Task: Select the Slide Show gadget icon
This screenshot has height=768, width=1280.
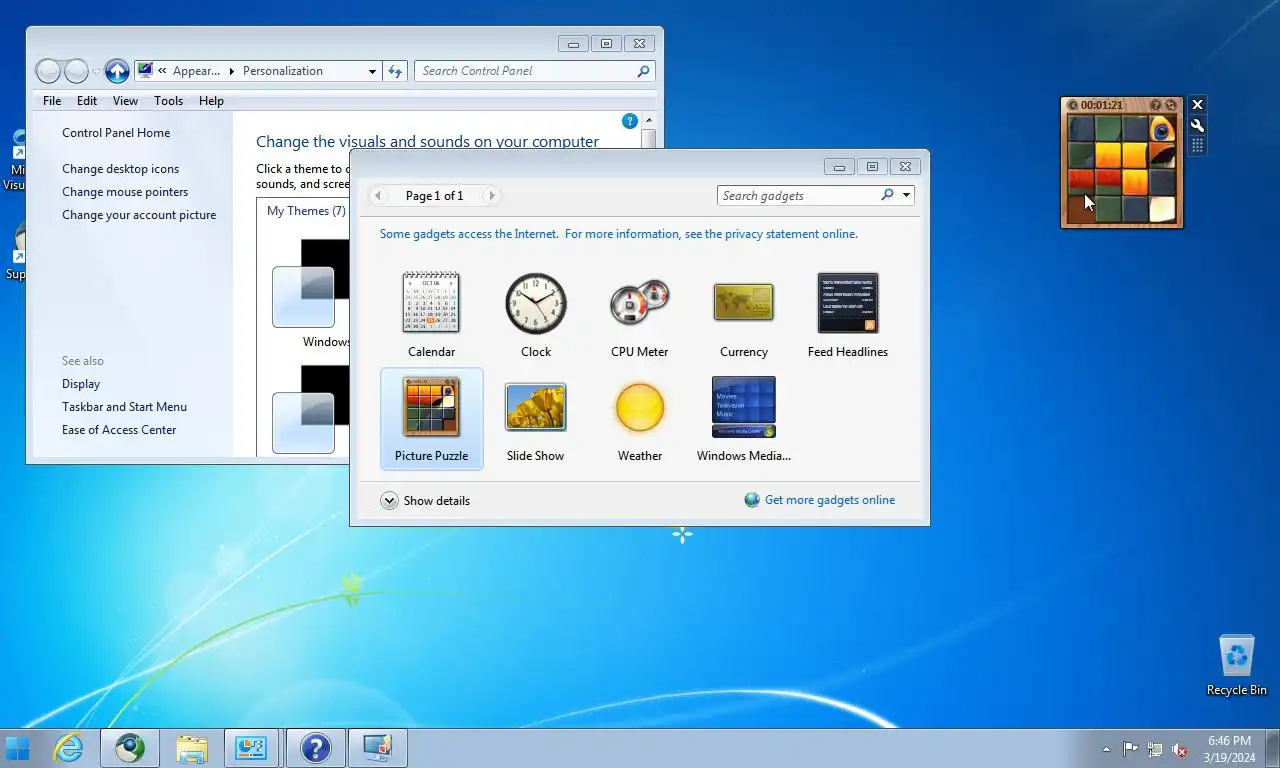Action: [536, 407]
